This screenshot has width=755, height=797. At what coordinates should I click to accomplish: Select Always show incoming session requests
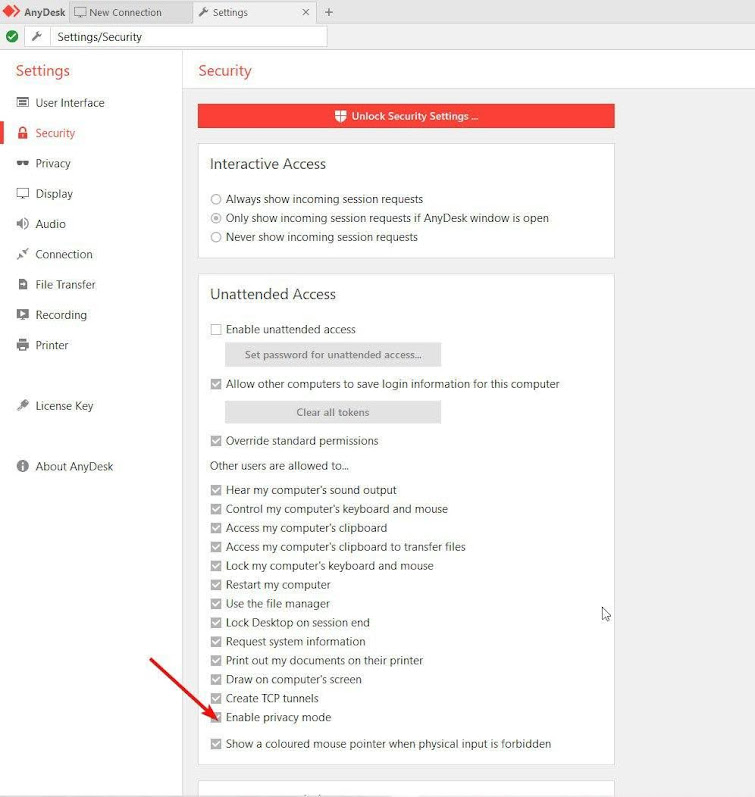216,199
